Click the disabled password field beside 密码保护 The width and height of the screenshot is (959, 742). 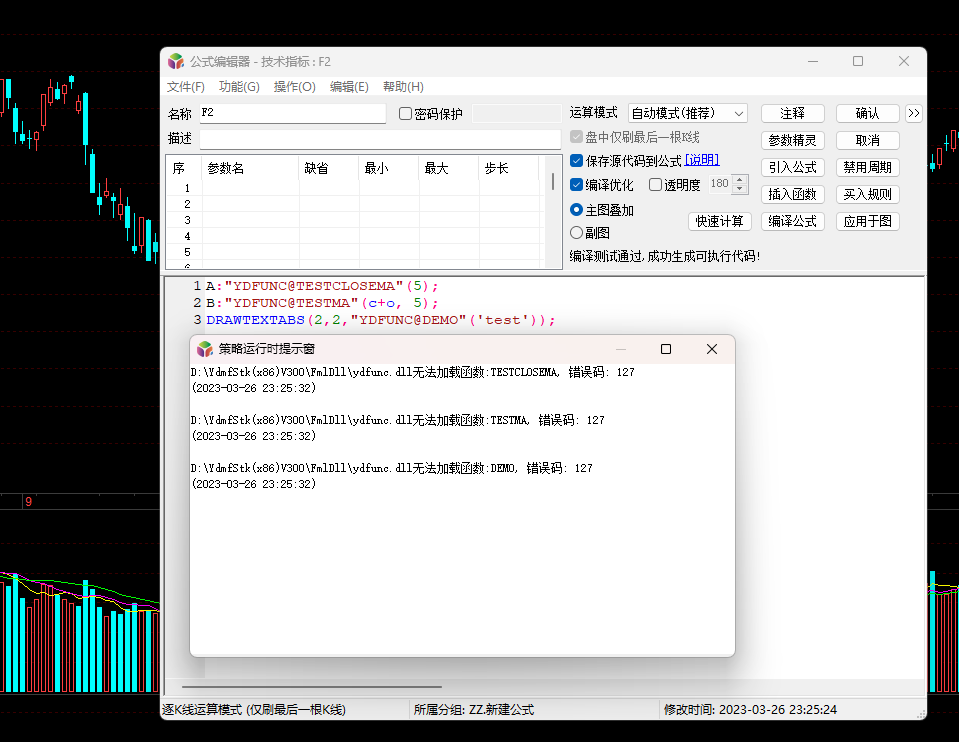(517, 113)
